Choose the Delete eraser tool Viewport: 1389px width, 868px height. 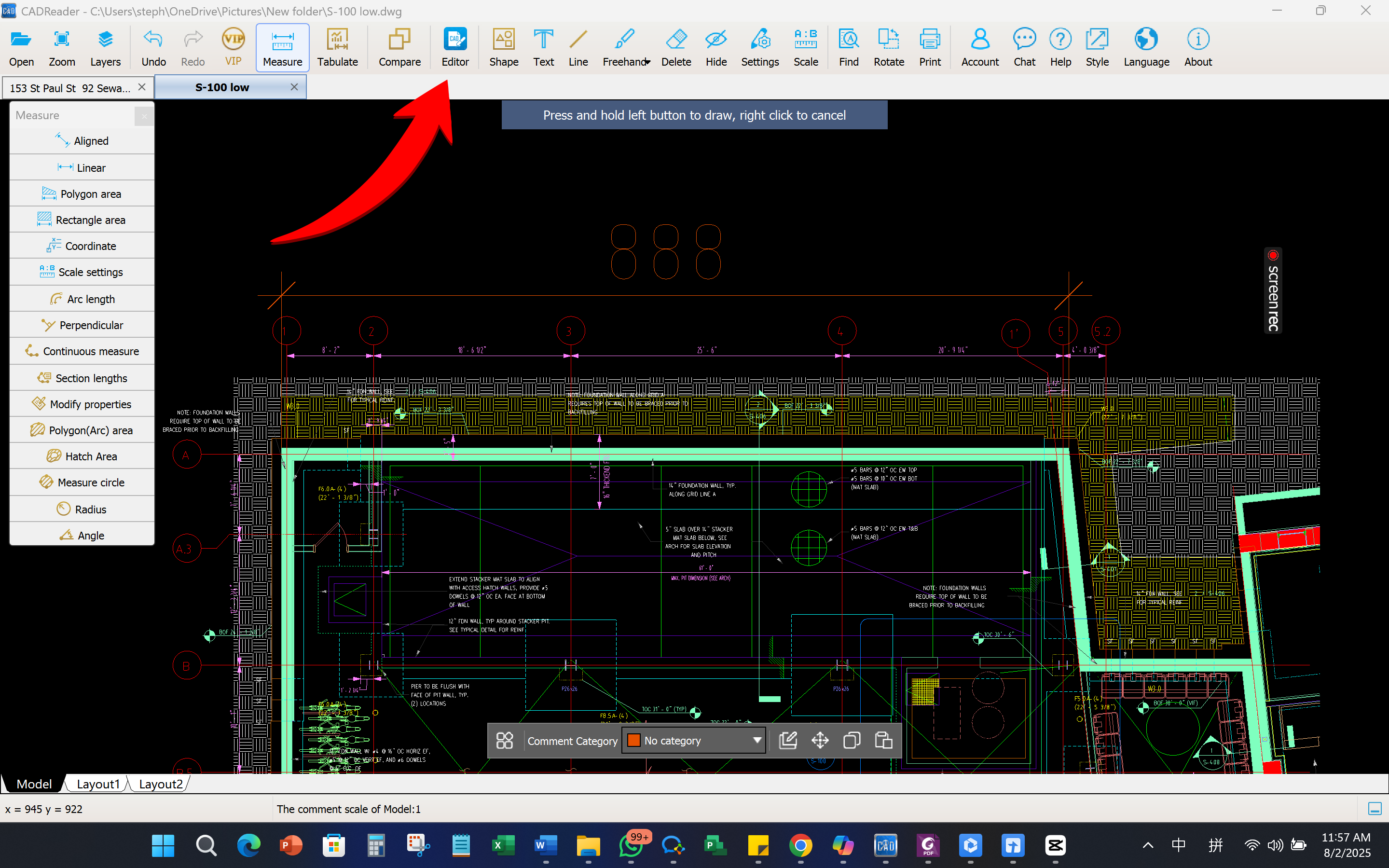676,48
